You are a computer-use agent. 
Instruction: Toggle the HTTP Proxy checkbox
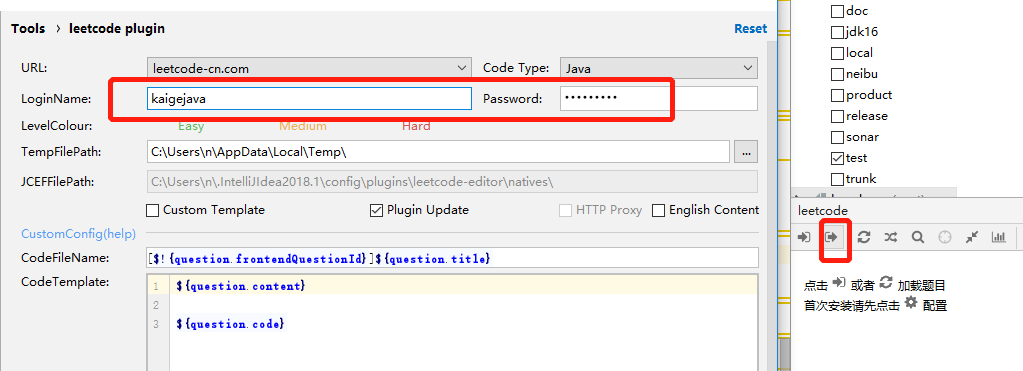pyautogui.click(x=566, y=211)
